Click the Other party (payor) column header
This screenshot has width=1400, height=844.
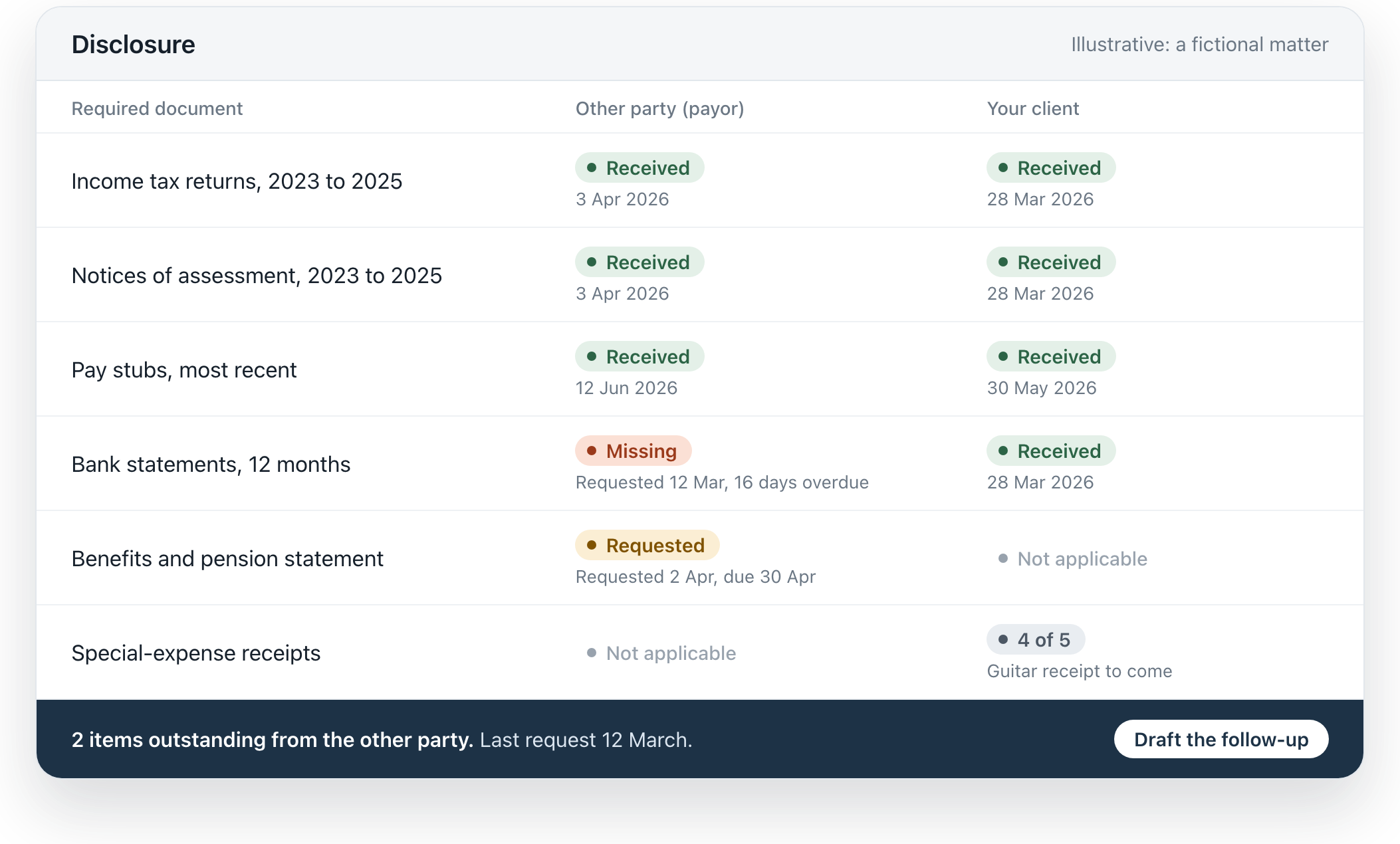coord(659,108)
